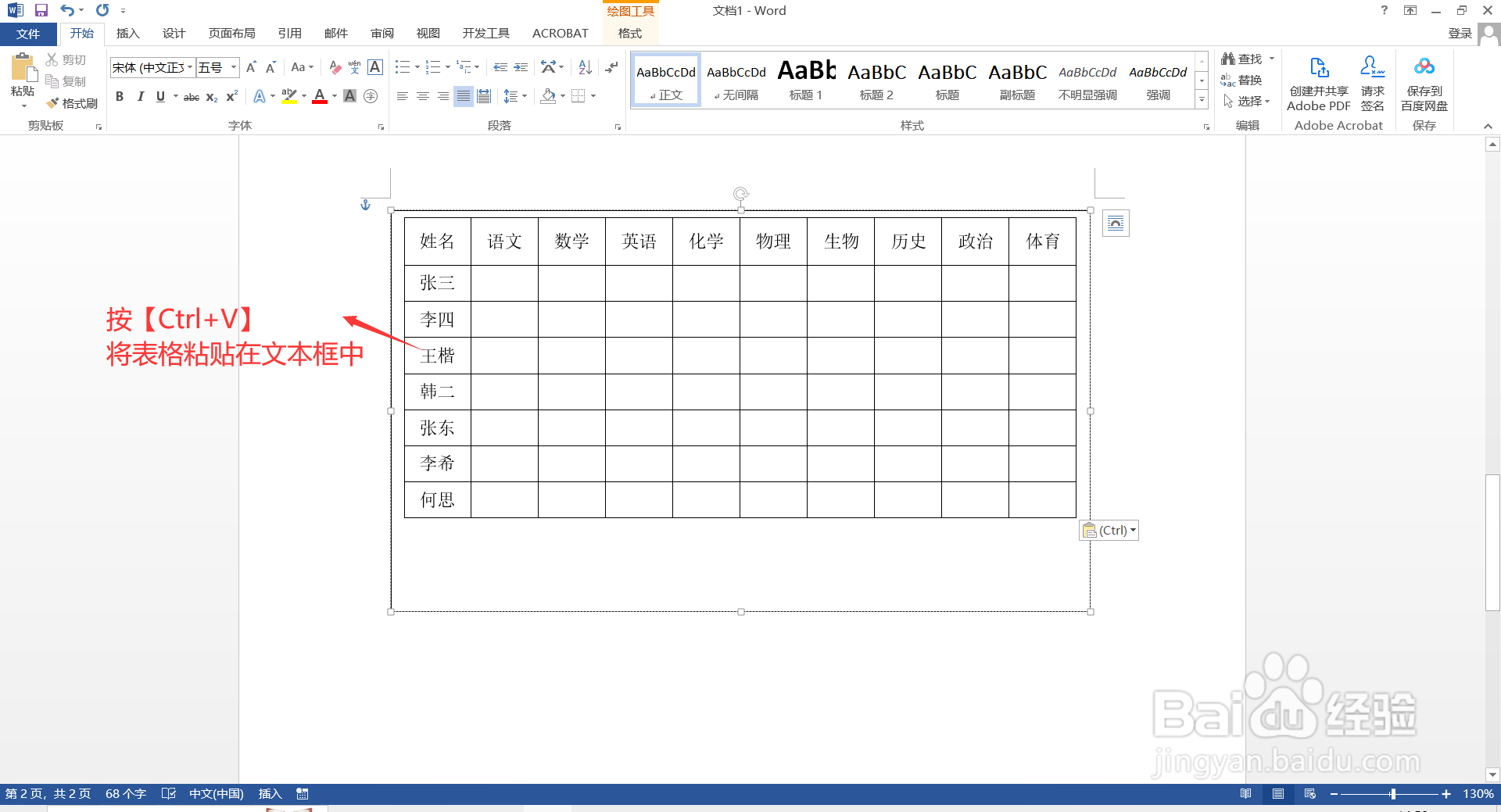
Task: Toggle strikethrough (abc) formatting
Action: [x=192, y=97]
